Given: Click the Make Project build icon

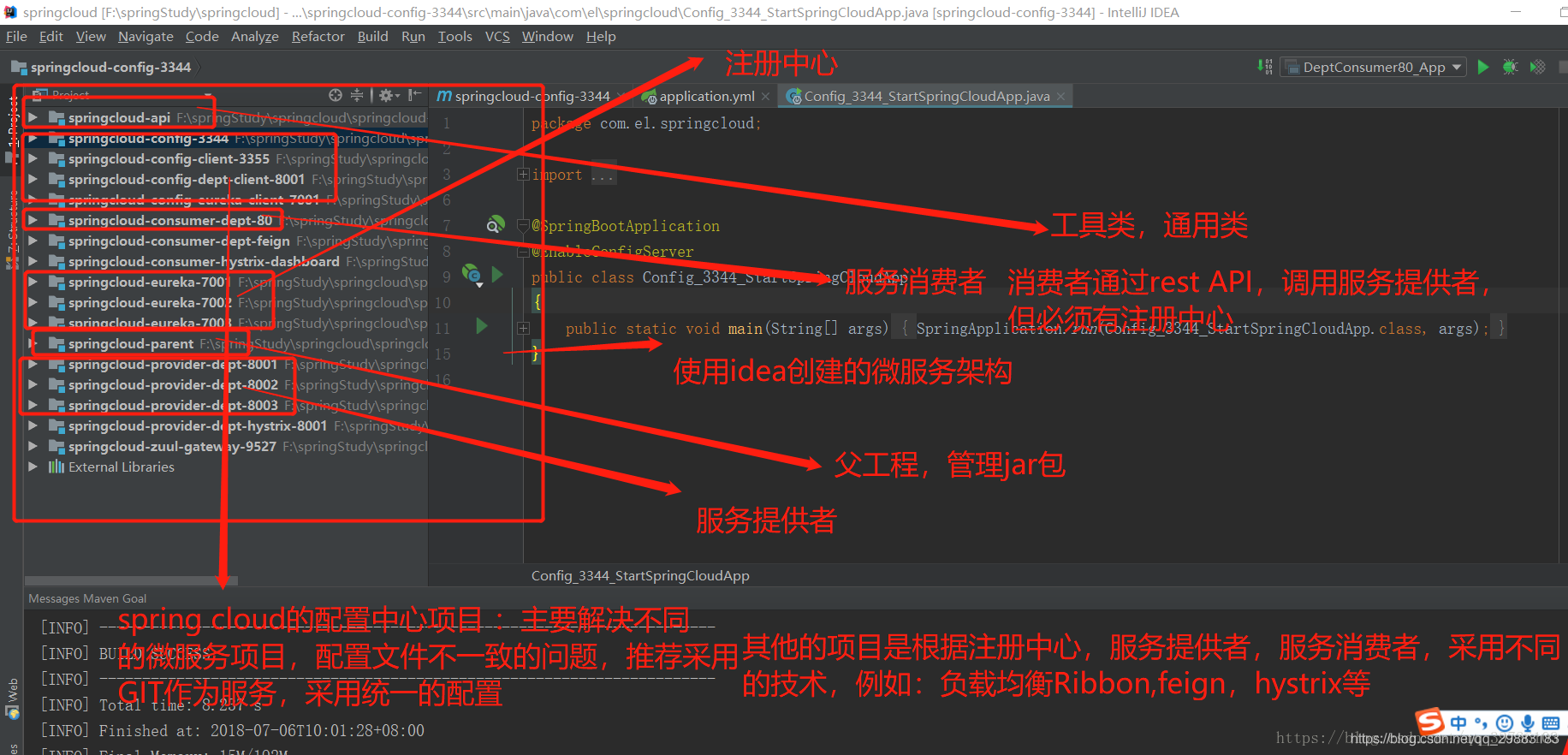Looking at the screenshot, I should pos(1264,67).
